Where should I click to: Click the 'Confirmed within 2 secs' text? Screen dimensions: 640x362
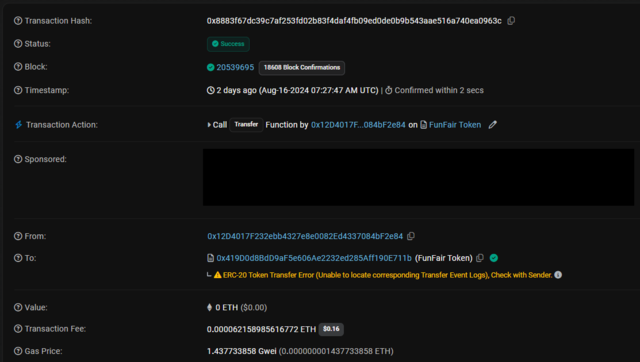click(x=439, y=90)
